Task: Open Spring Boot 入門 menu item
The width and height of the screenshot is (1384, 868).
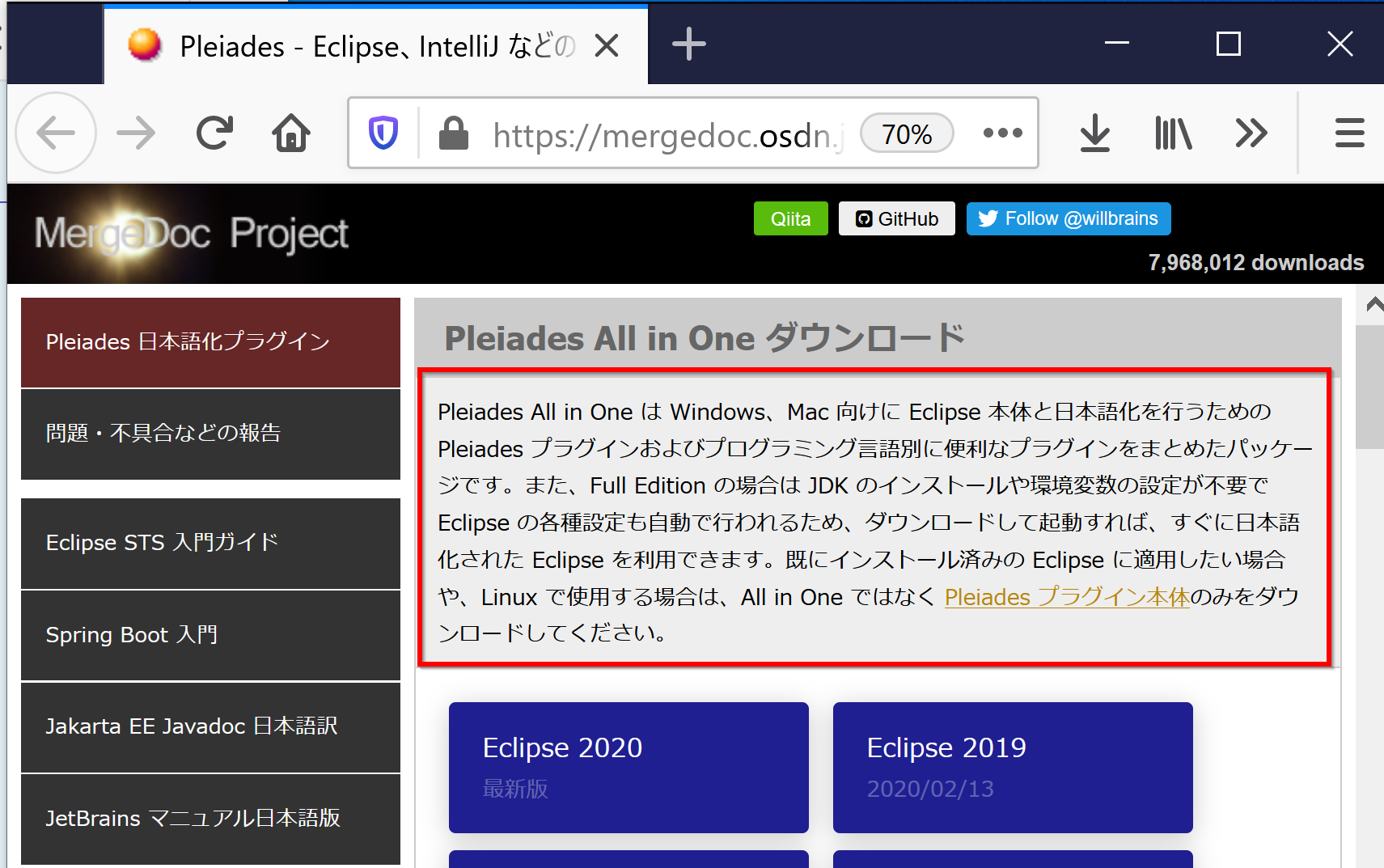Action: [210, 636]
